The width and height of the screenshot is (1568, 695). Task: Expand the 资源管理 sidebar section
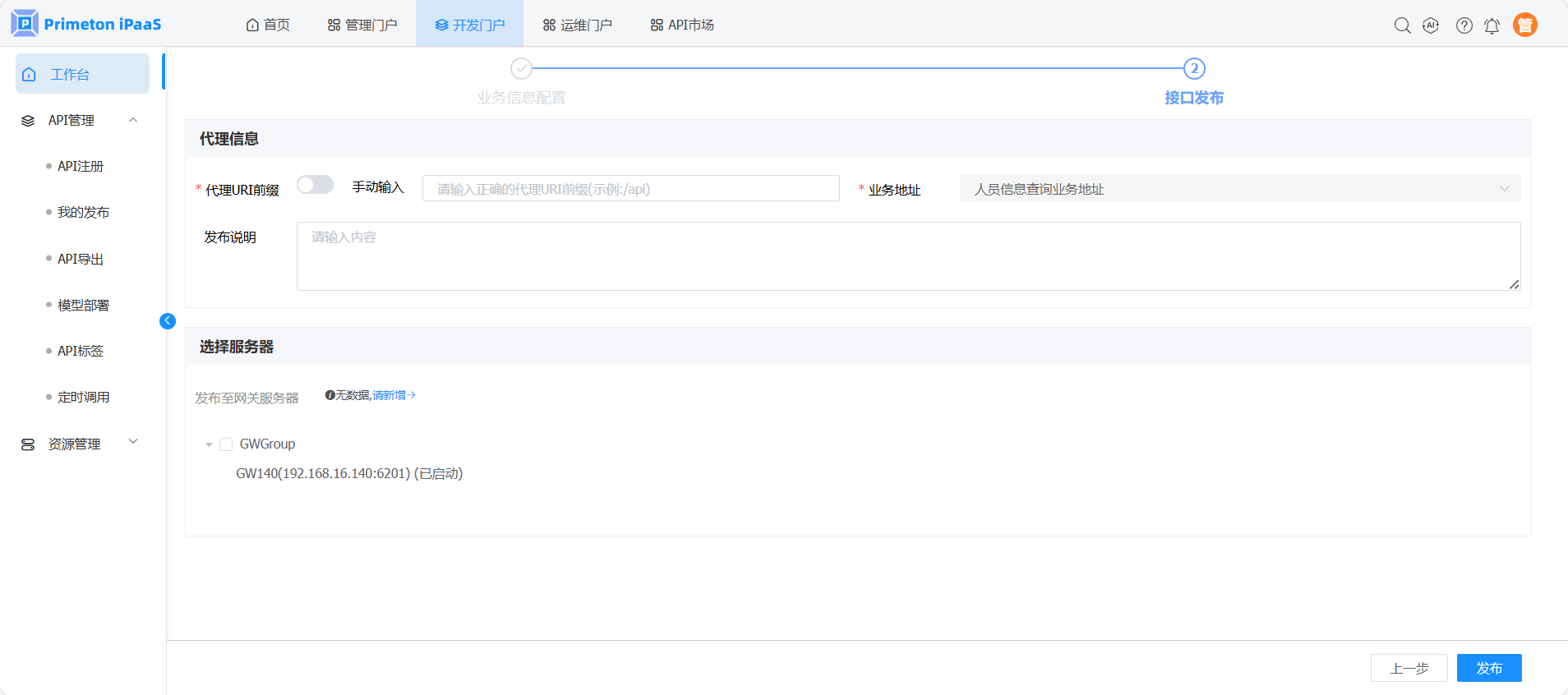[133, 442]
